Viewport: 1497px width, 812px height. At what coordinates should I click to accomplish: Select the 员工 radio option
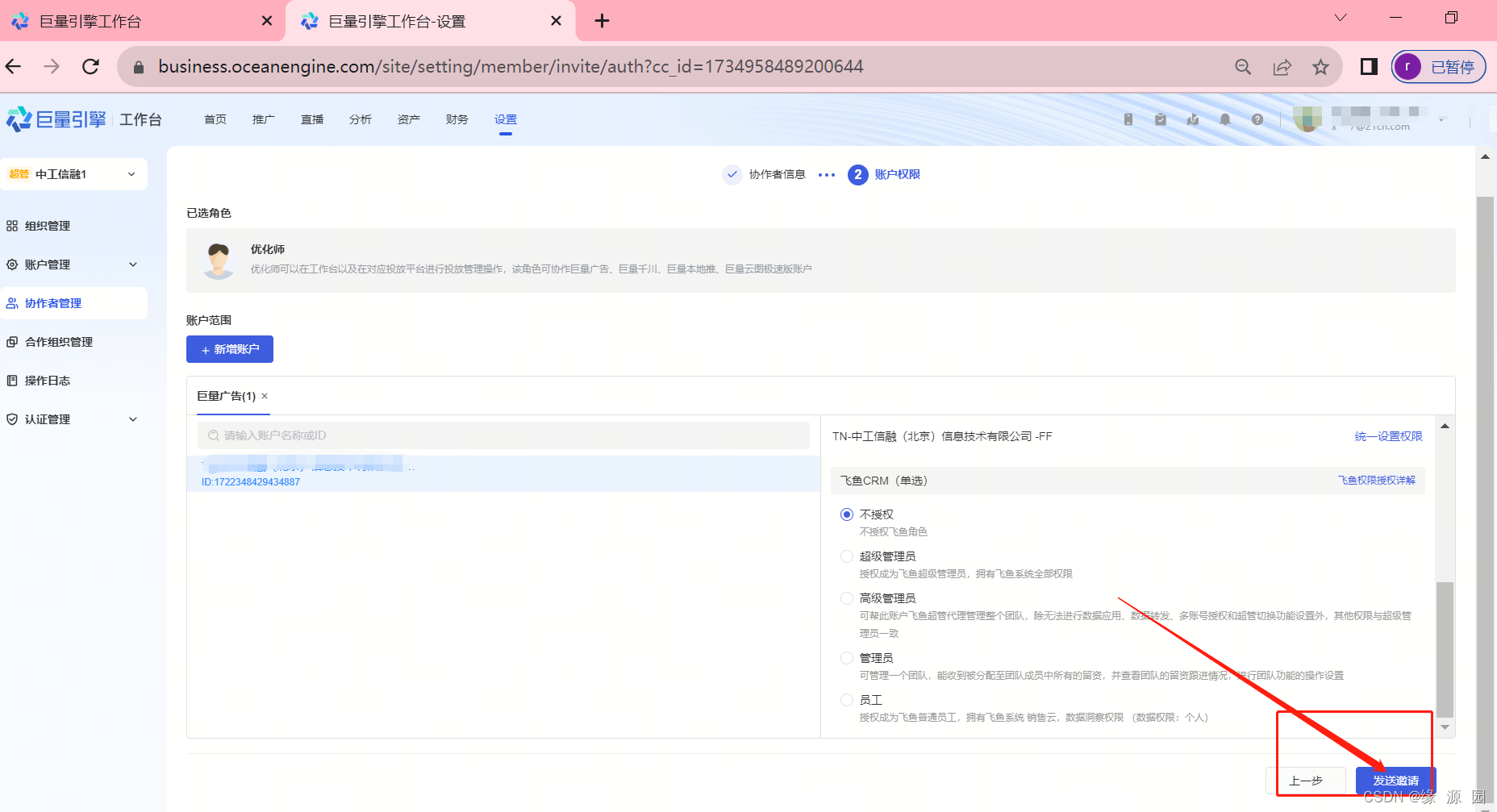click(x=847, y=700)
